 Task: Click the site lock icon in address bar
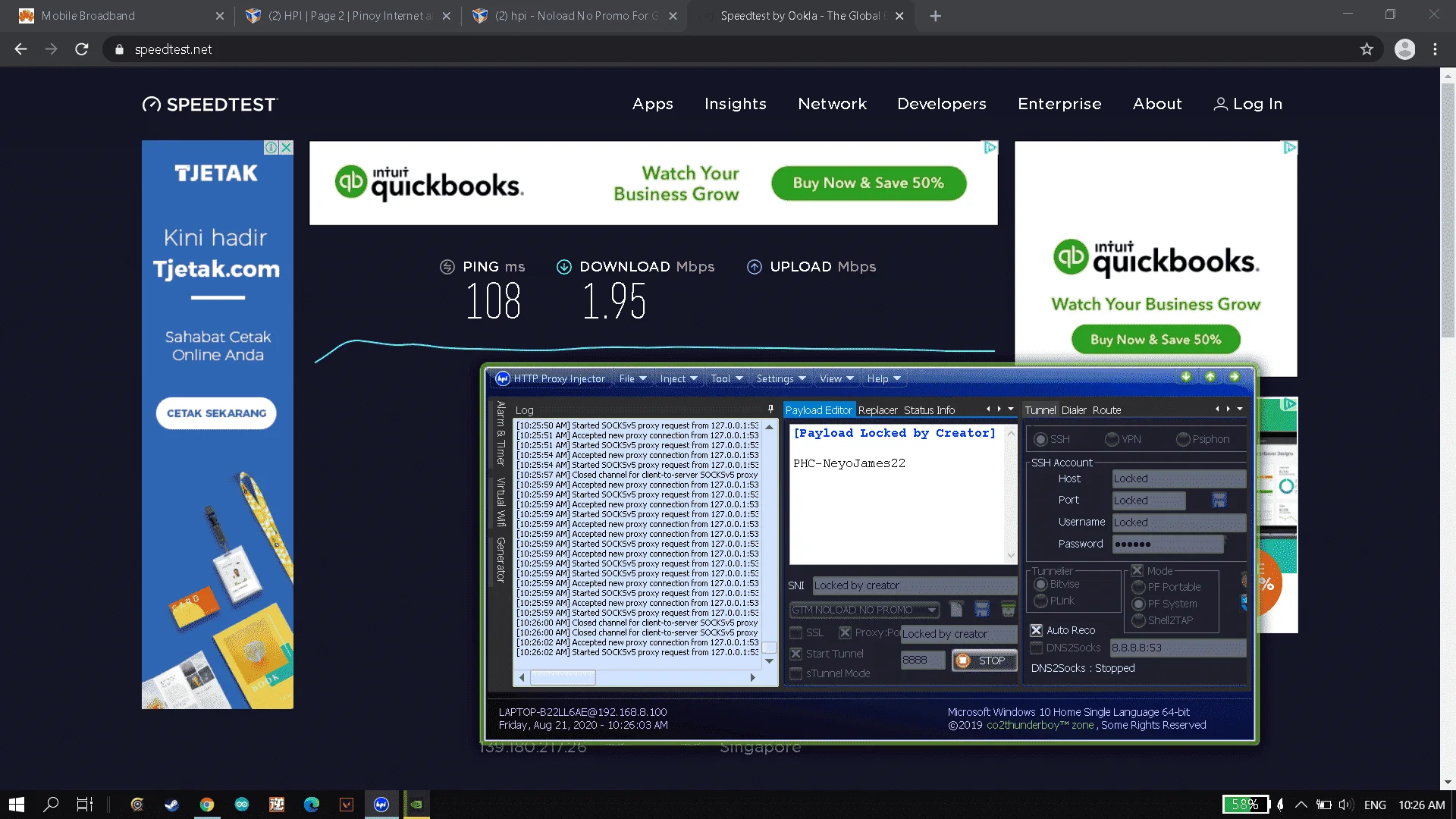point(119,49)
